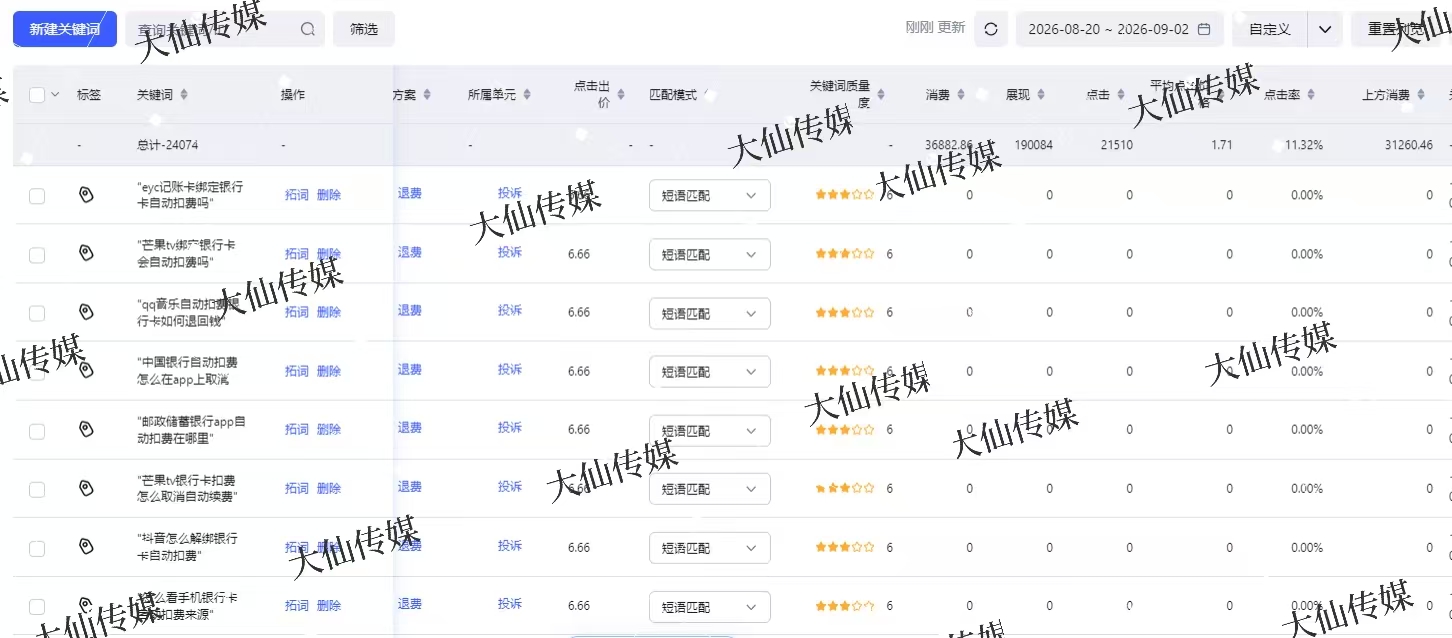Click 投诉 in the 芒果tv银行卡扣费 row
Image resolution: width=1452 pixels, height=638 pixels.
tap(510, 486)
